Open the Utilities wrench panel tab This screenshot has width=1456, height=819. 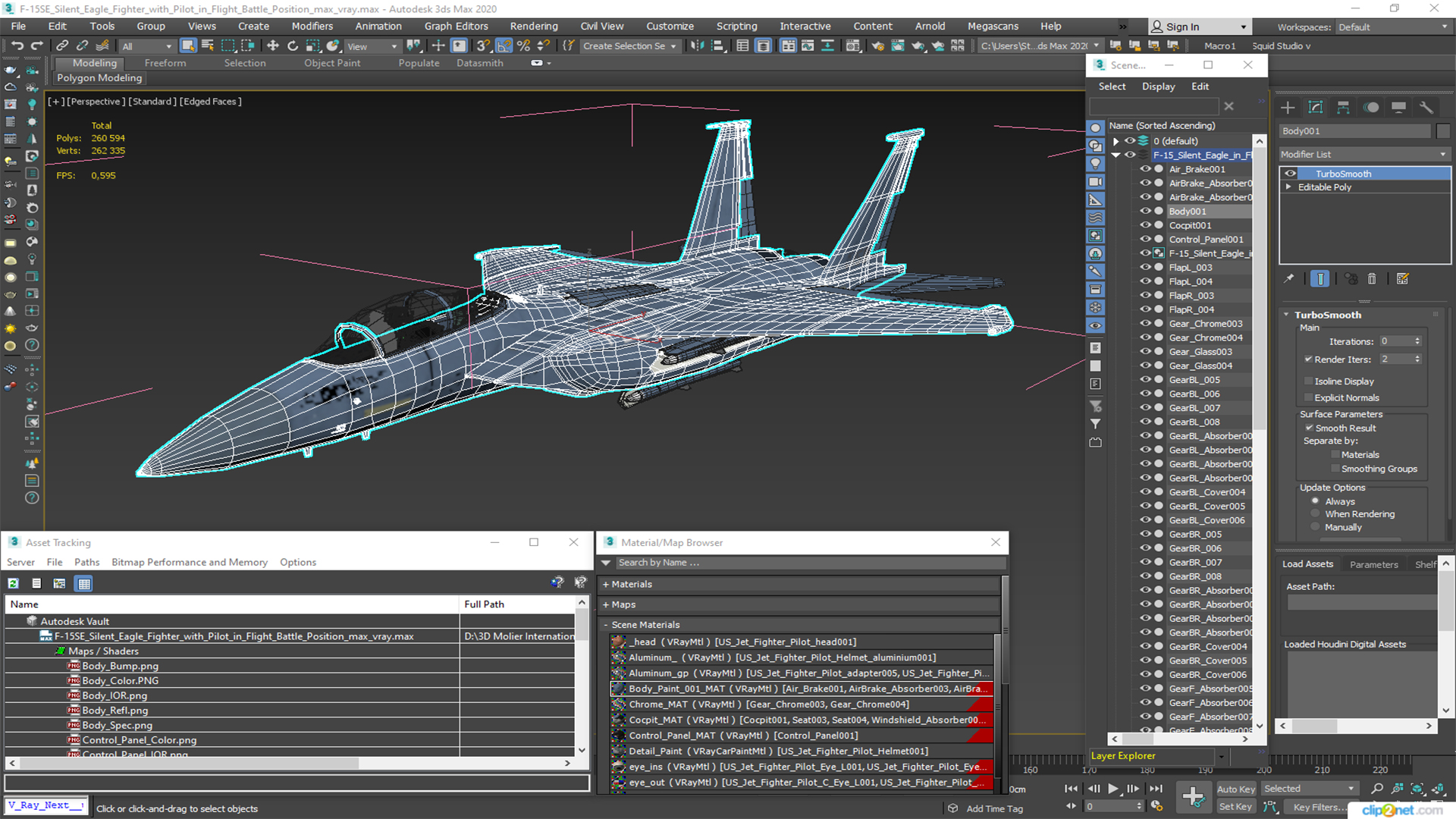(x=1426, y=107)
